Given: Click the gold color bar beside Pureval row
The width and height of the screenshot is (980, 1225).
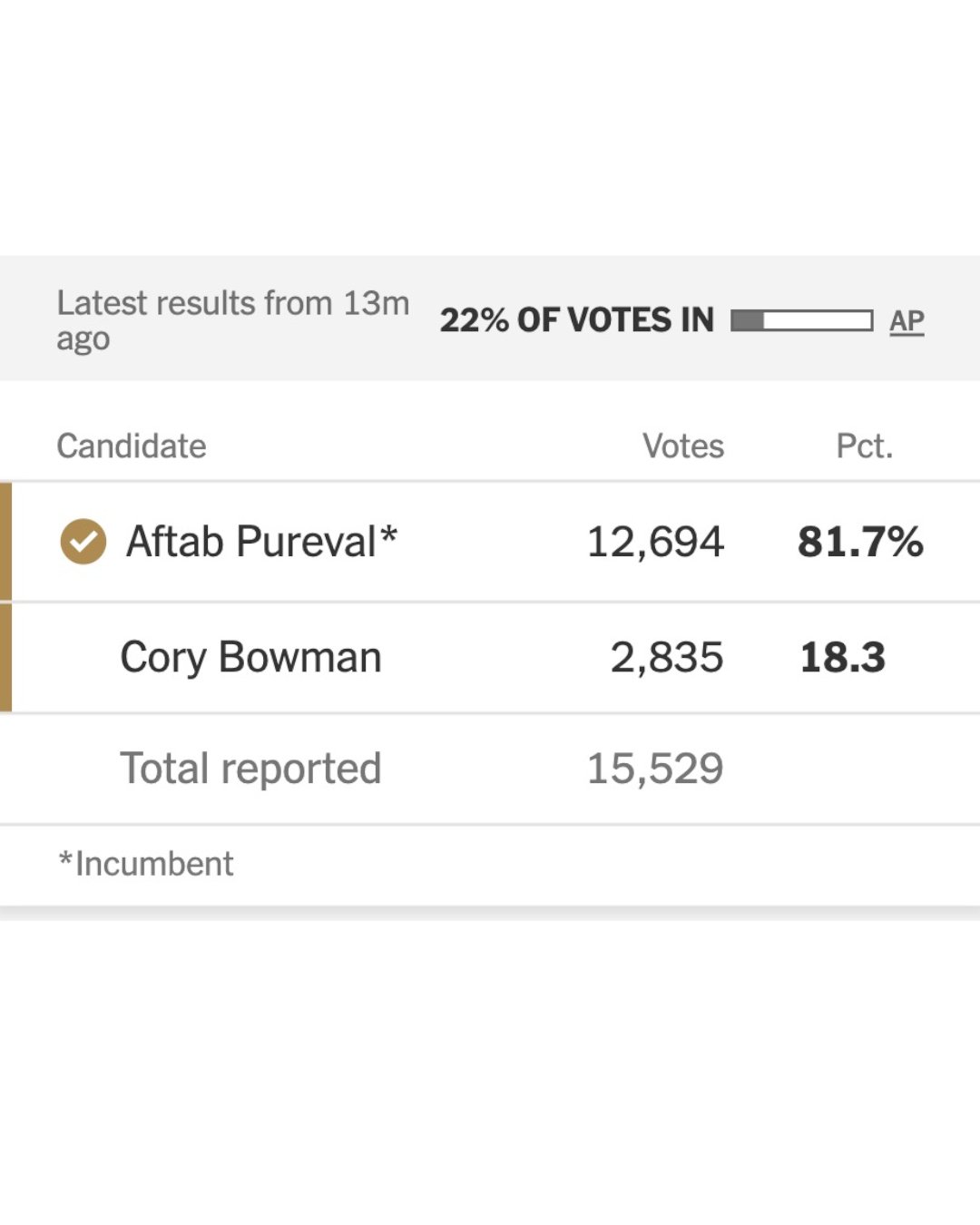Looking at the screenshot, I should point(5,542).
